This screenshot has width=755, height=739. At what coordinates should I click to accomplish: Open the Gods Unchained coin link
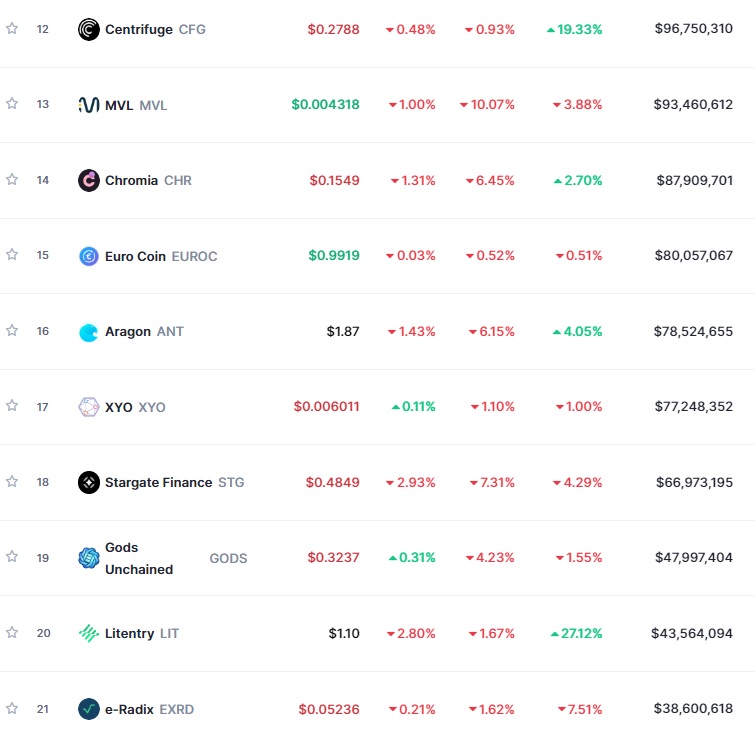[x=176, y=558]
